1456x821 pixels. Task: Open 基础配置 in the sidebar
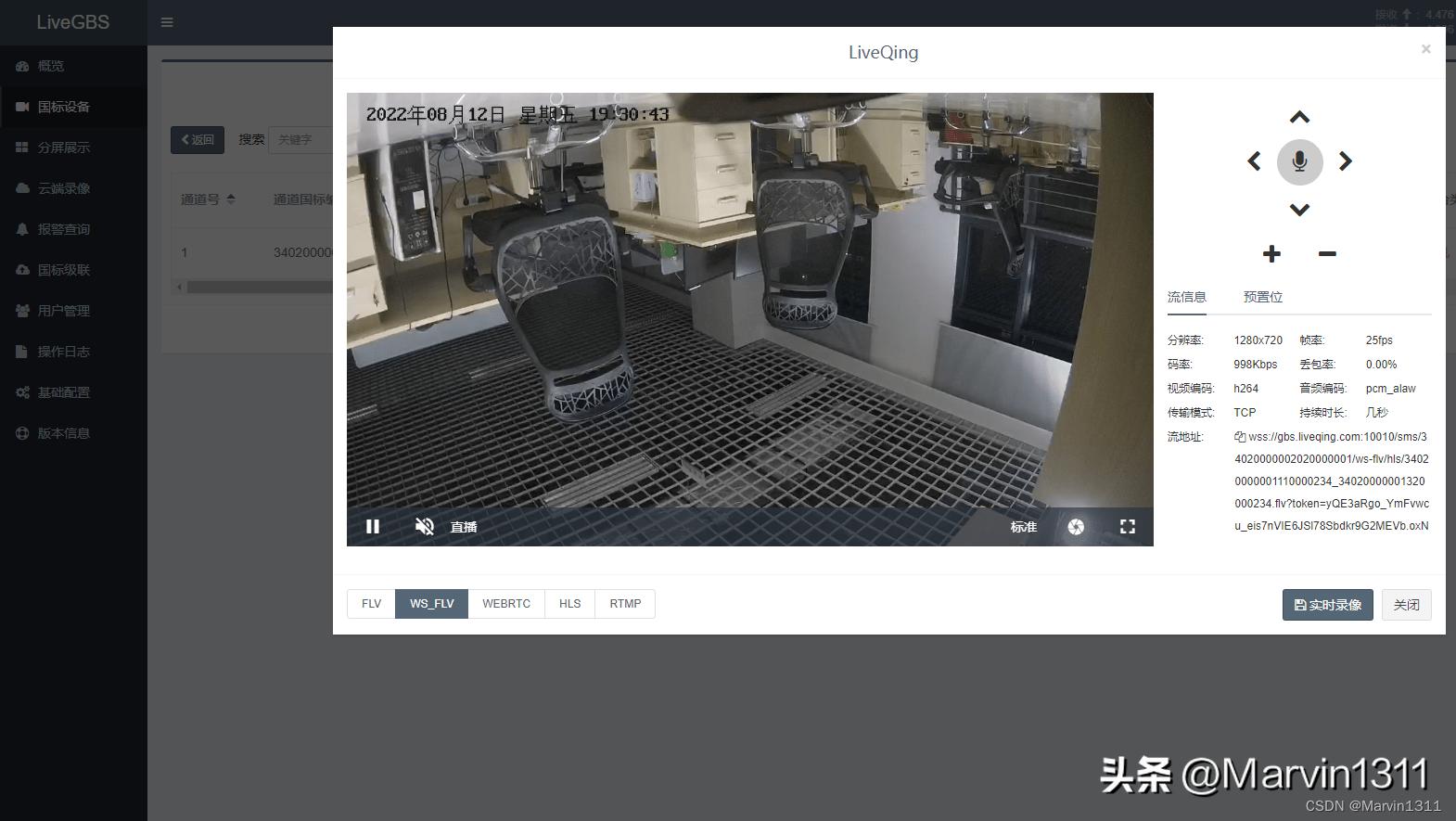[73, 392]
